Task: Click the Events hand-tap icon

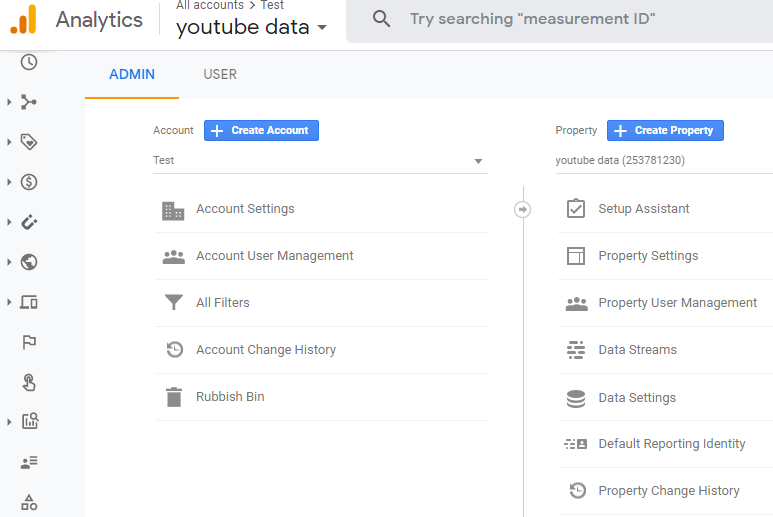Action: coord(29,382)
